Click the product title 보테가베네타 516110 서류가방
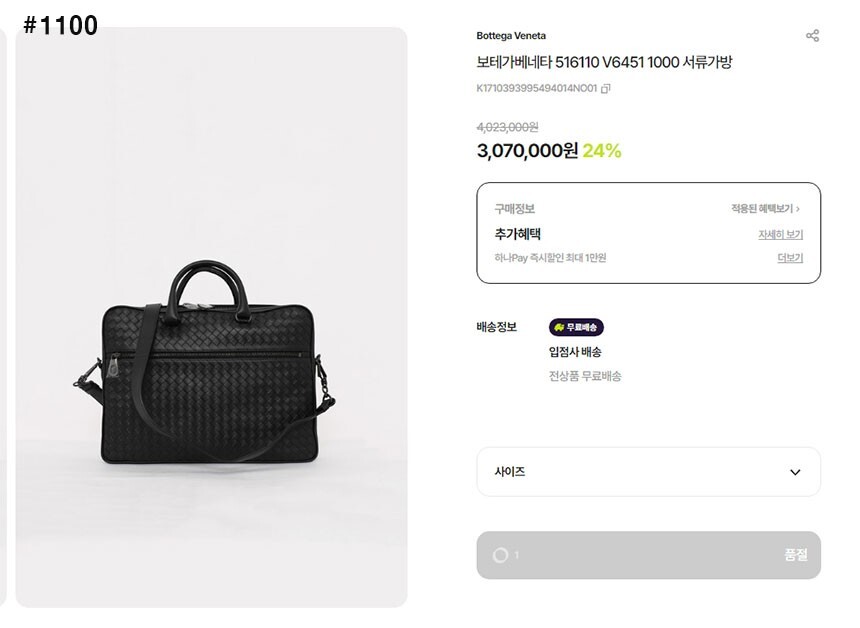The width and height of the screenshot is (860, 628). coord(604,62)
